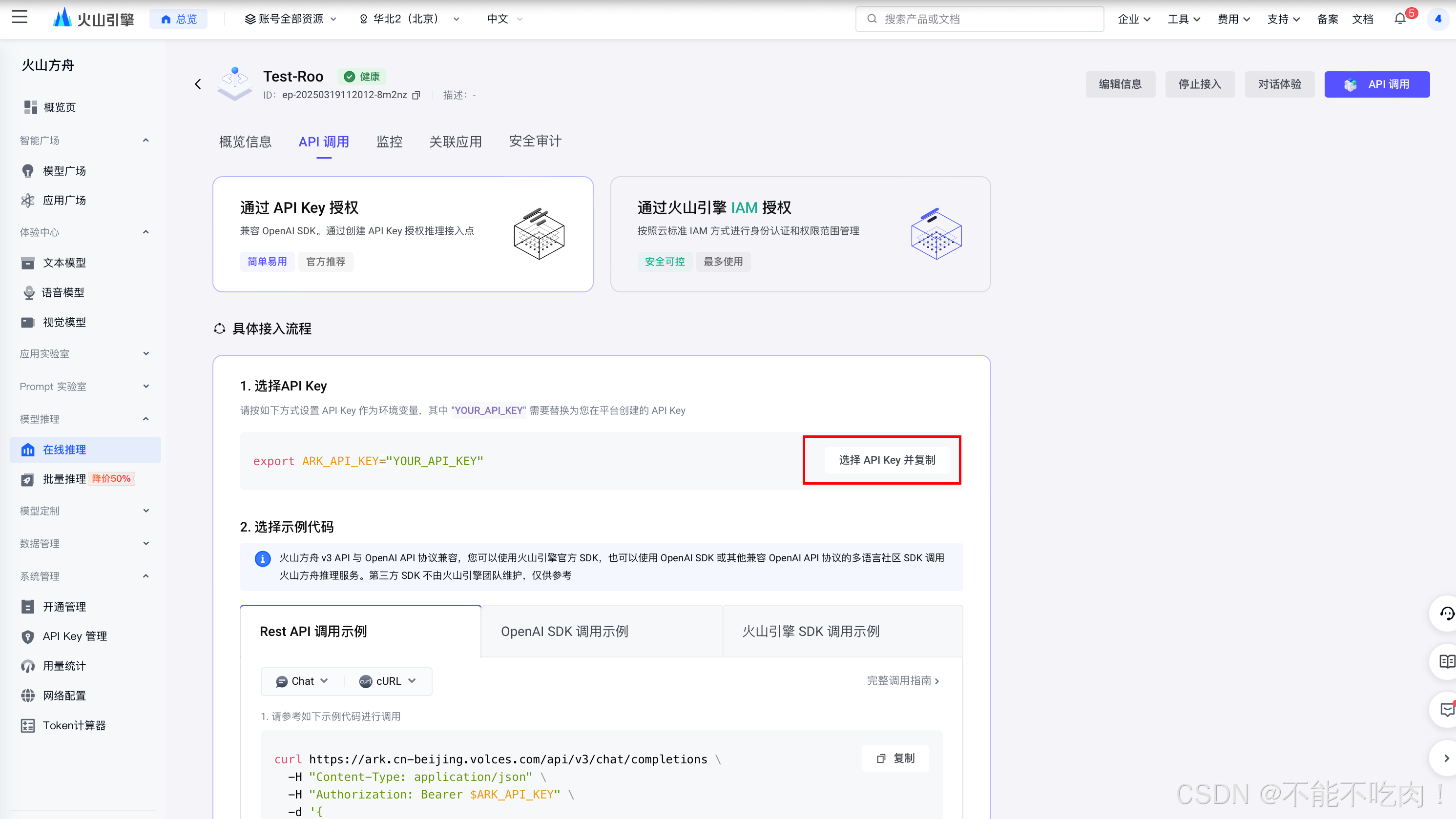Viewport: 1456px width, 819px height.
Task: Click the 对话体验 button
Action: click(x=1279, y=84)
